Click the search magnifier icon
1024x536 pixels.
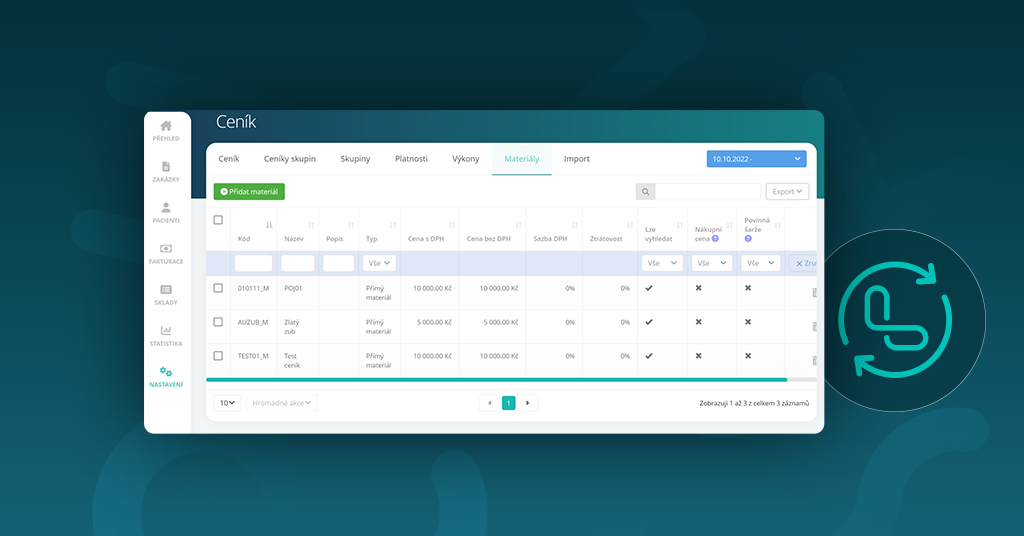[645, 192]
